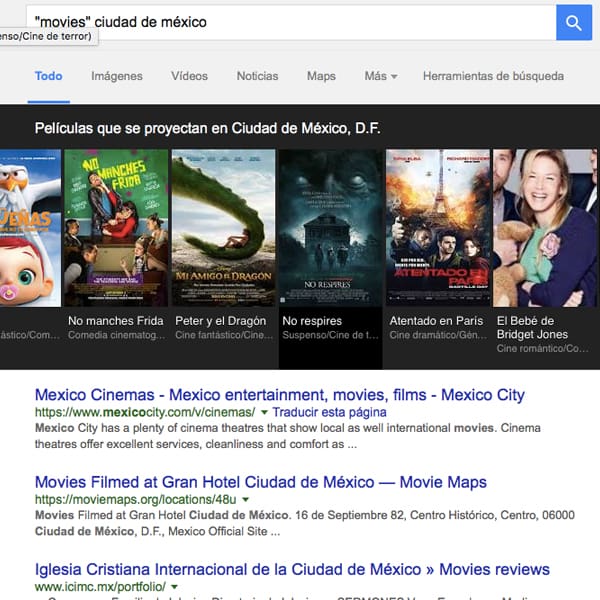Open the Peter y el Dragón poster

(223, 228)
